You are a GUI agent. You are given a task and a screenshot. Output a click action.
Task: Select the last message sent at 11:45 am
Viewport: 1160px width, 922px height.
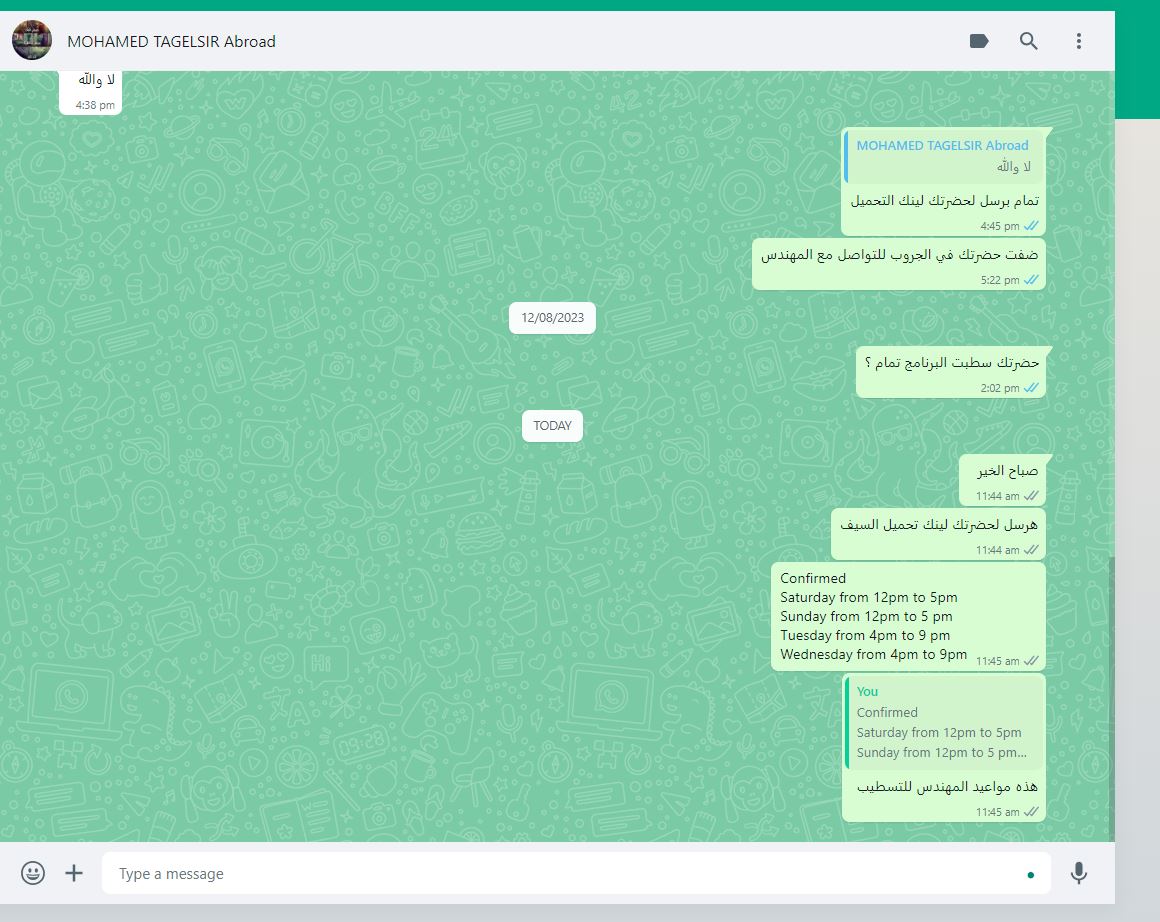[944, 747]
